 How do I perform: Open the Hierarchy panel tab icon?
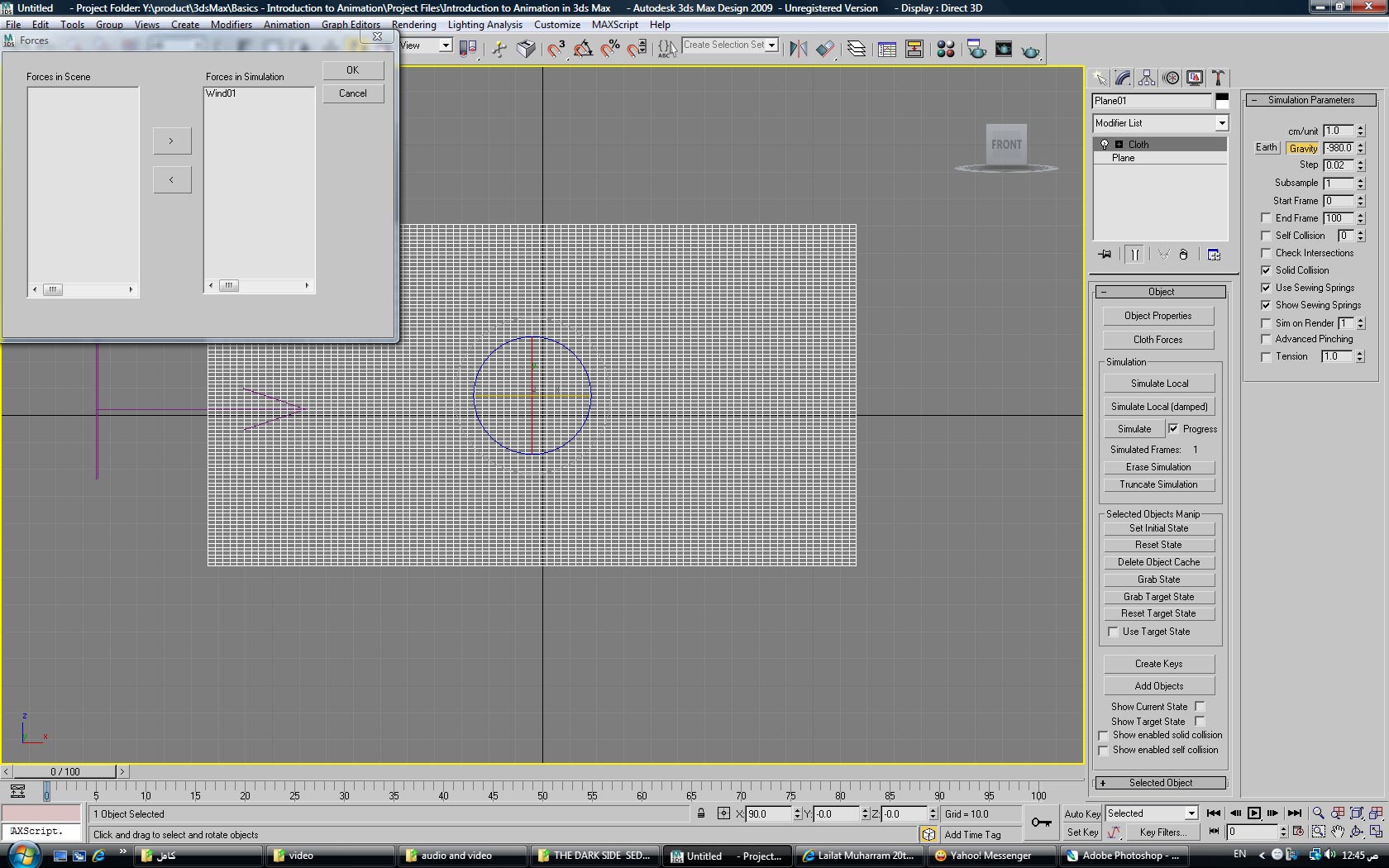[1147, 78]
